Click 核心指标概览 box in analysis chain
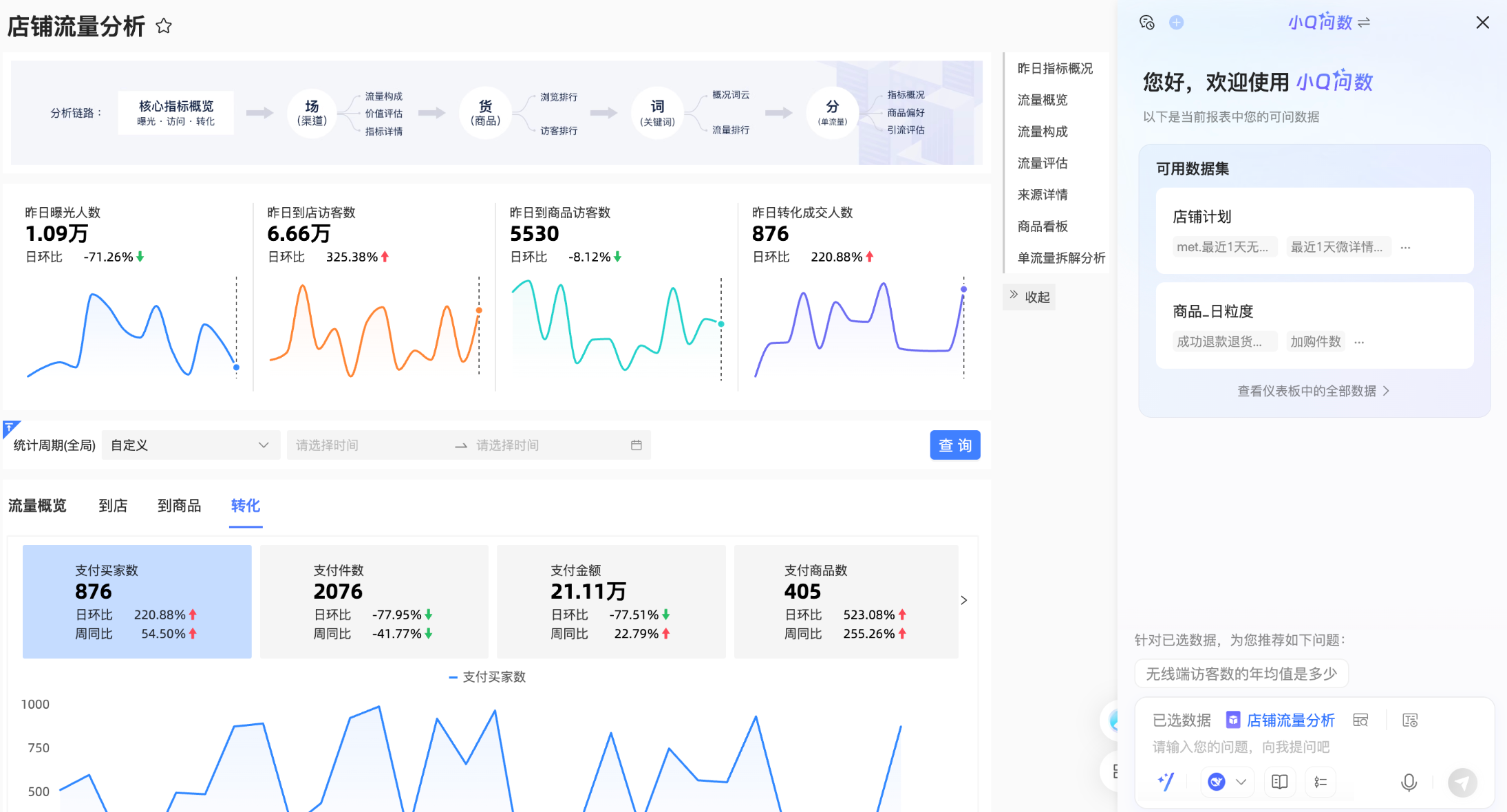 pos(176,113)
